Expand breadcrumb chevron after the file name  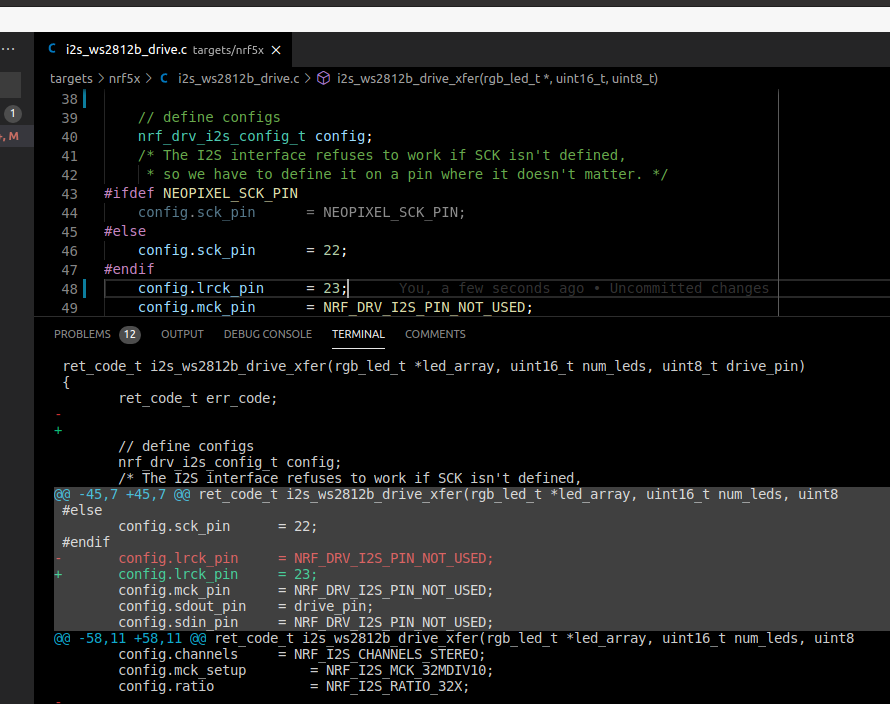coord(308,78)
